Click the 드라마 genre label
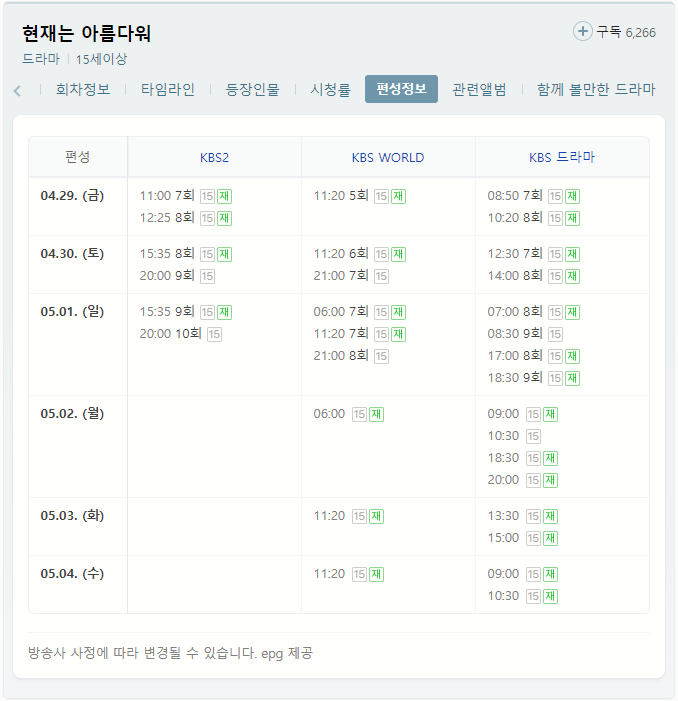Viewport: 678px width, 701px height. (41, 59)
